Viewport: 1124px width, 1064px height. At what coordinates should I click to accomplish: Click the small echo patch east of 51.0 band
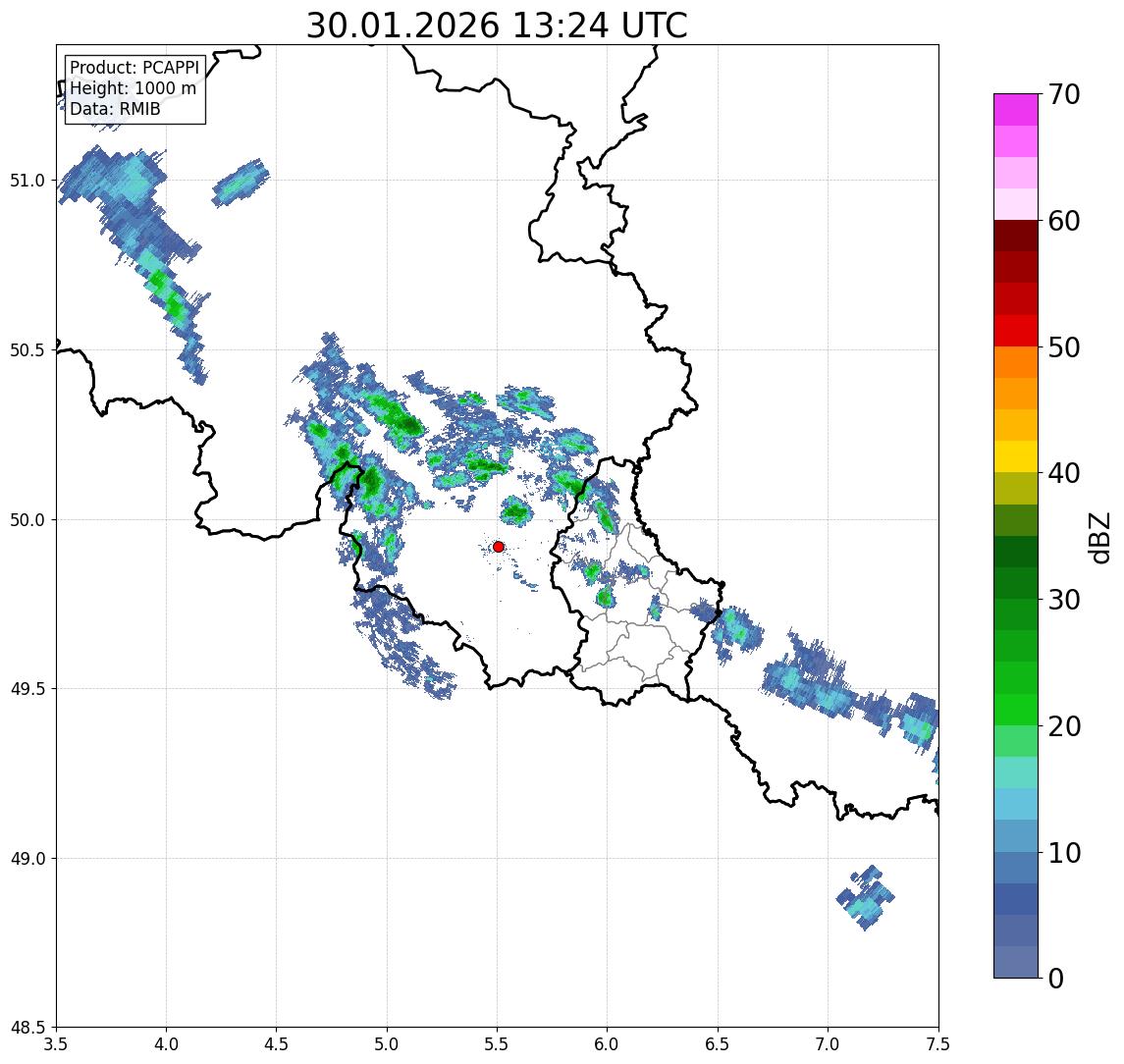click(x=241, y=183)
